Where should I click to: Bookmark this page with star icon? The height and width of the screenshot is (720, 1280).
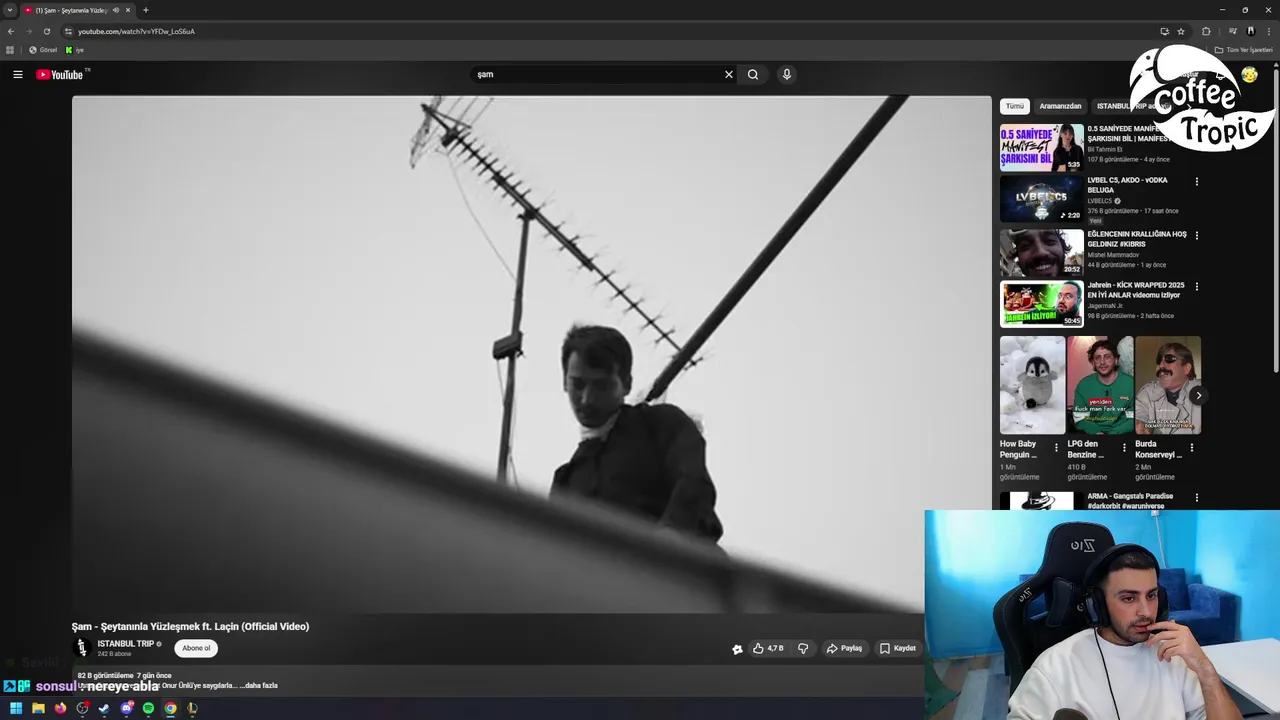click(x=1181, y=31)
